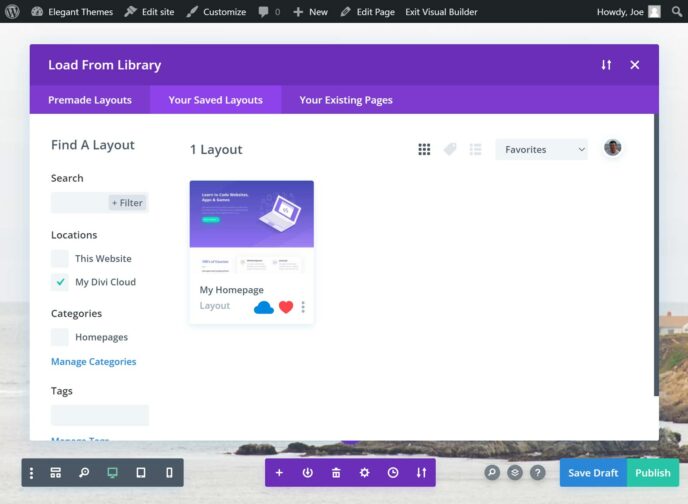Click portability arrows in purple toolbar
688x504 pixels.
tap(421, 473)
